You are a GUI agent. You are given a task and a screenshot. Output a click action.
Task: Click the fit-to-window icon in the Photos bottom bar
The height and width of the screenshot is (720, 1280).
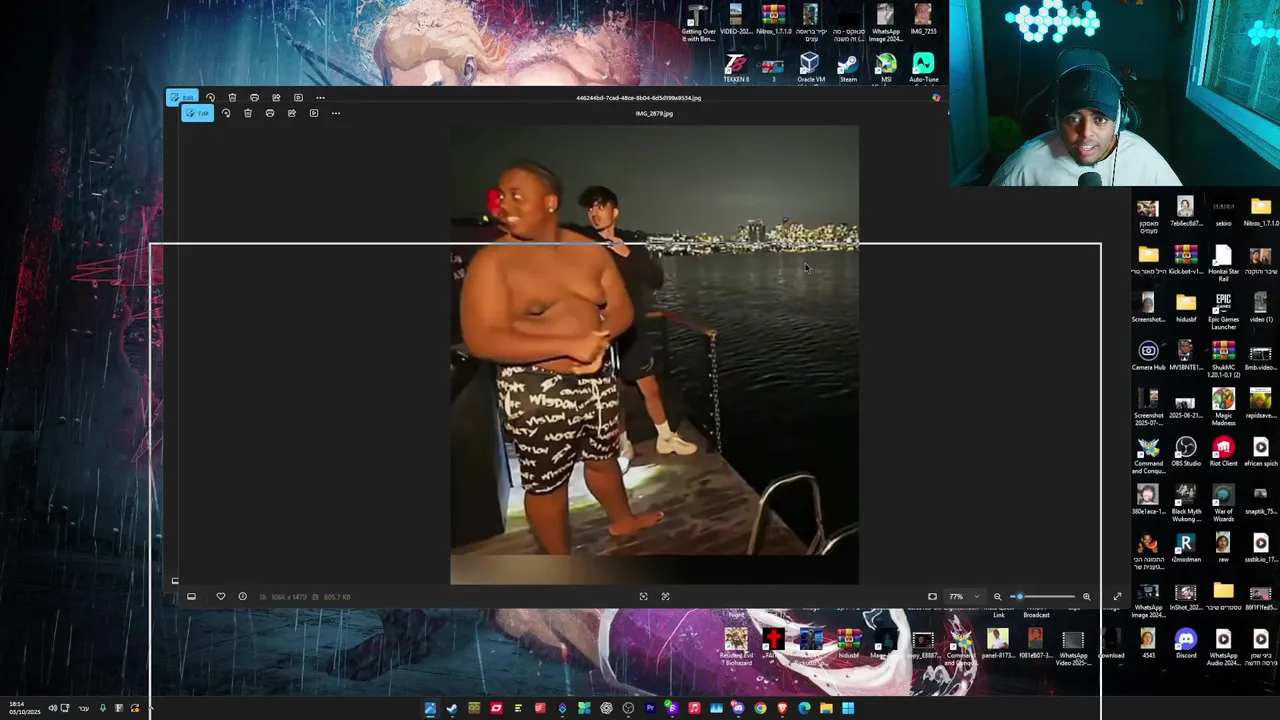pos(643,597)
